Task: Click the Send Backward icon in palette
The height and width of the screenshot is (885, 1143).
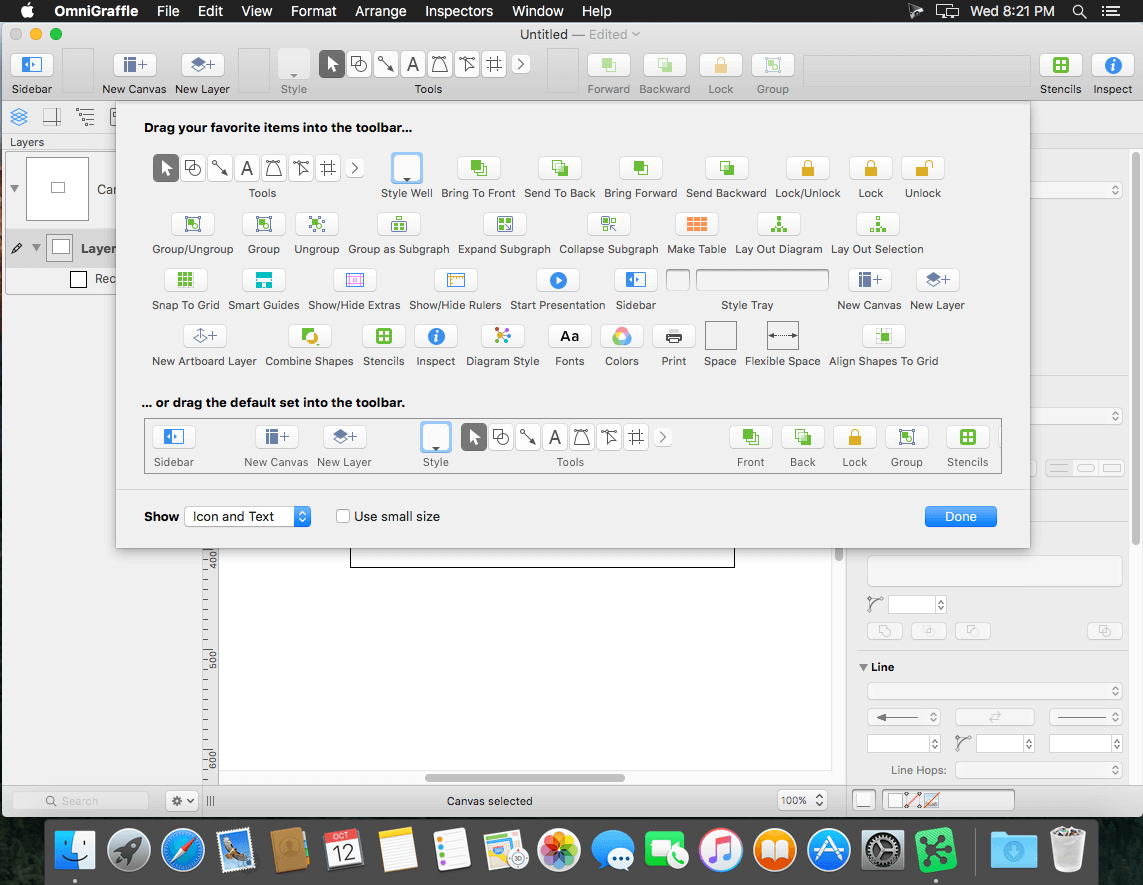Action: (726, 168)
